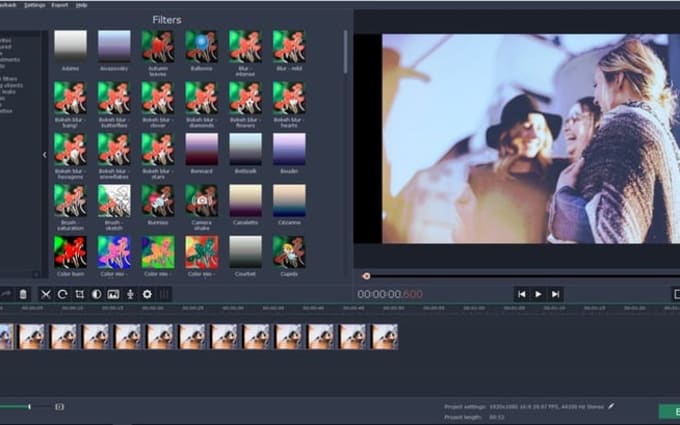Collapse the filter categories sidebar arrow
Image resolution: width=680 pixels, height=425 pixels.
click(x=45, y=155)
